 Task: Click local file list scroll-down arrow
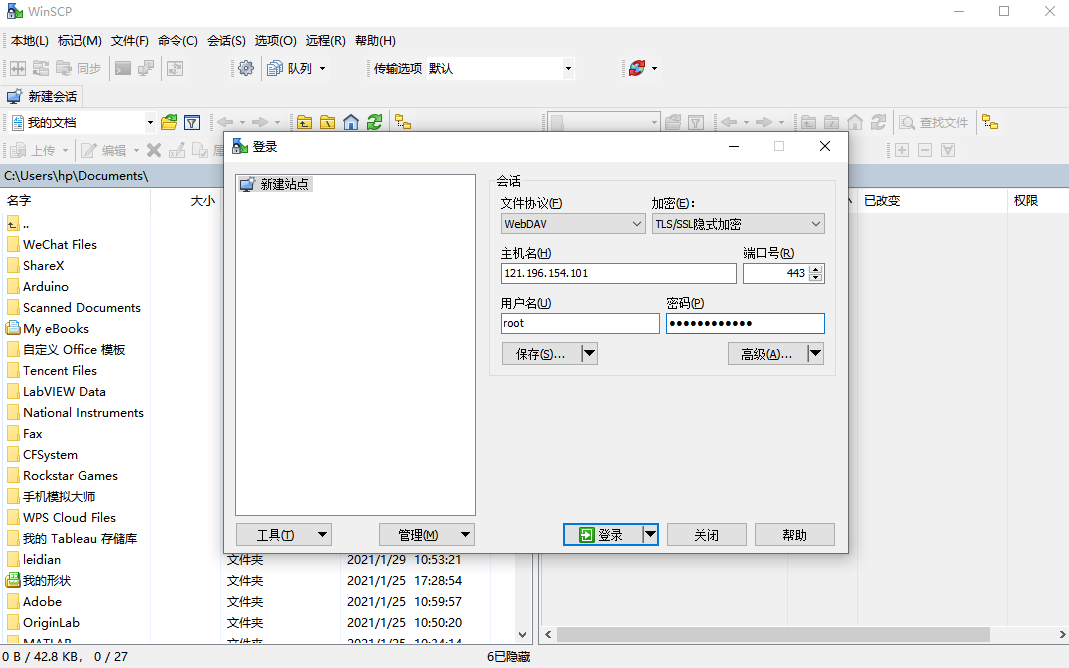(522, 635)
